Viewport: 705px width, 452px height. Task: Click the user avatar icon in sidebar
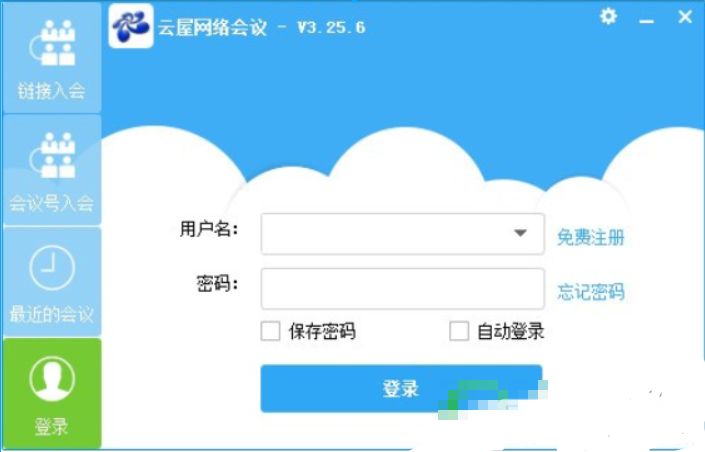click(x=52, y=379)
